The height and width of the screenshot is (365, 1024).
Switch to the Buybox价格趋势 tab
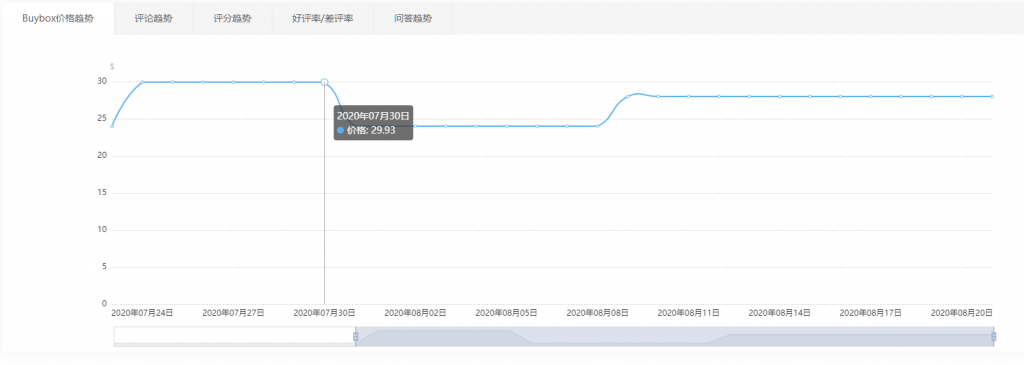click(x=57, y=18)
